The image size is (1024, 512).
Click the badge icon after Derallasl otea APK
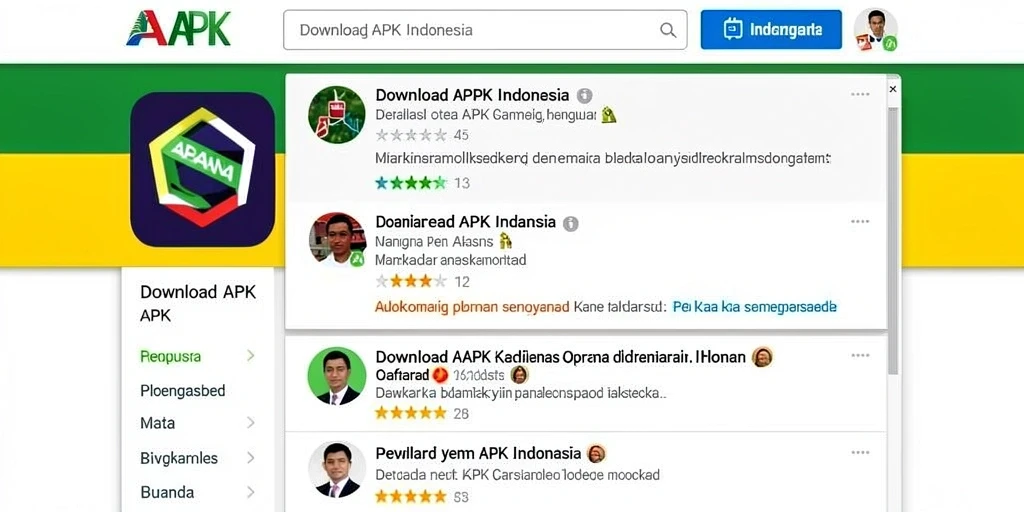coord(609,115)
